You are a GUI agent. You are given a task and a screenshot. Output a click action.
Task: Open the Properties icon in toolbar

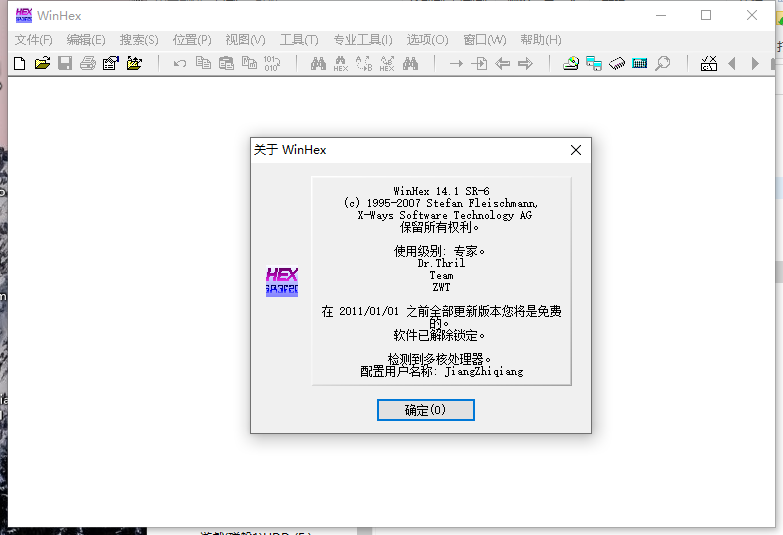tap(111, 63)
